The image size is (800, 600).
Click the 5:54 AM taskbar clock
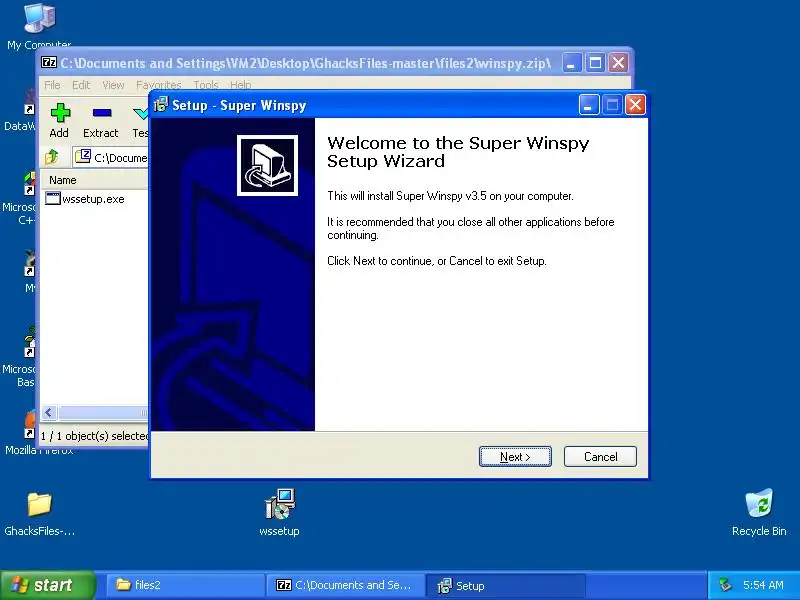pos(763,585)
